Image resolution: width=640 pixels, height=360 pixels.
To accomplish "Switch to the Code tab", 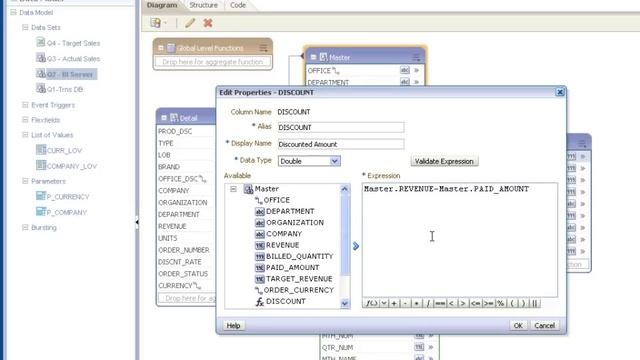I will coord(238,5).
